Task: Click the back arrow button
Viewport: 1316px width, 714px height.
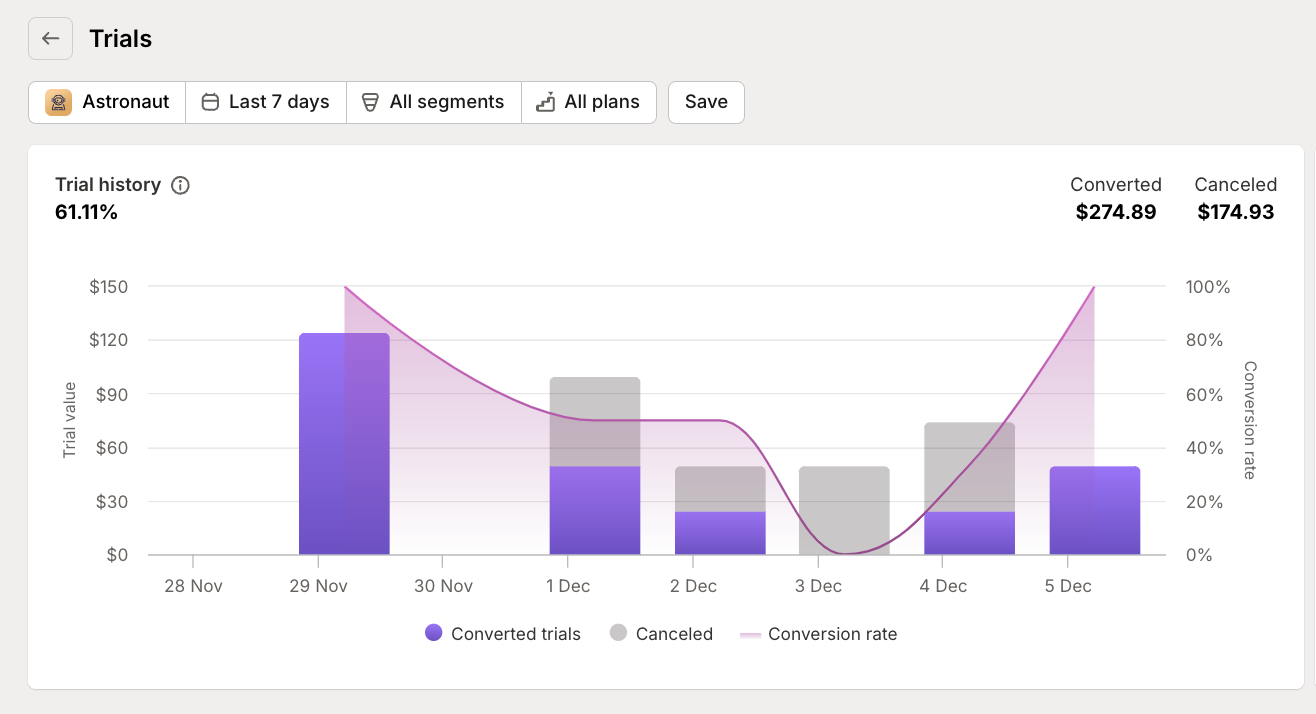Action: pyautogui.click(x=50, y=39)
